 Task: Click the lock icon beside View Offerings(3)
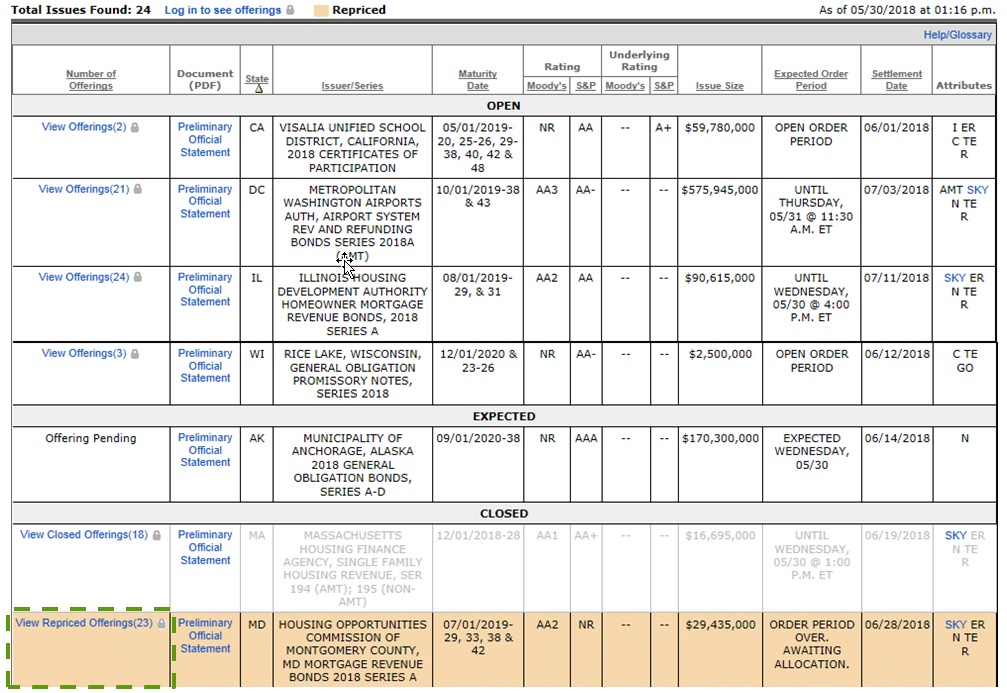[x=135, y=354]
